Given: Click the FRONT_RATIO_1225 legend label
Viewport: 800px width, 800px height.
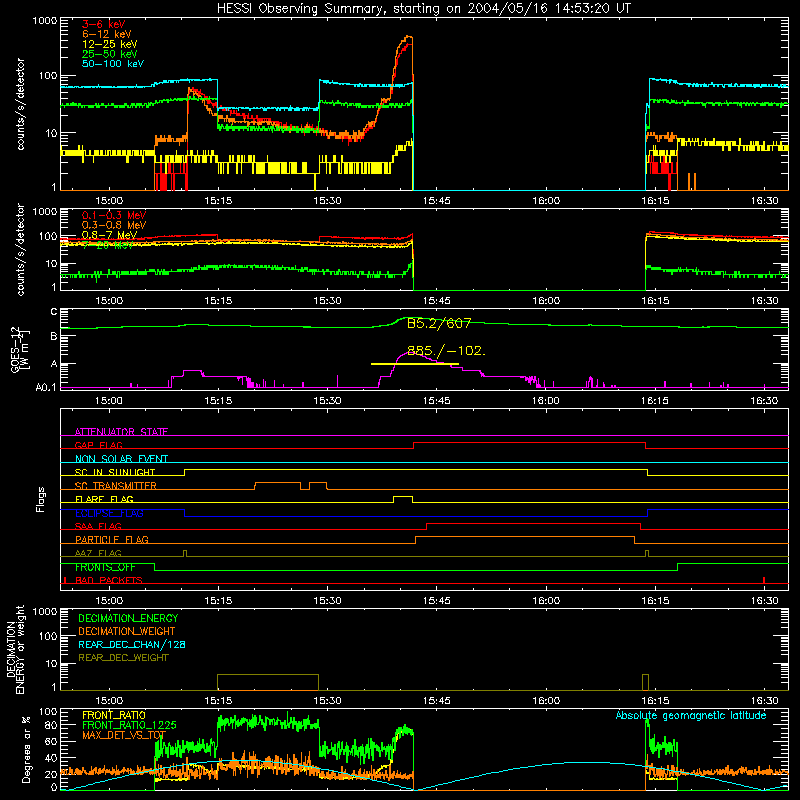Looking at the screenshot, I should point(129,725).
